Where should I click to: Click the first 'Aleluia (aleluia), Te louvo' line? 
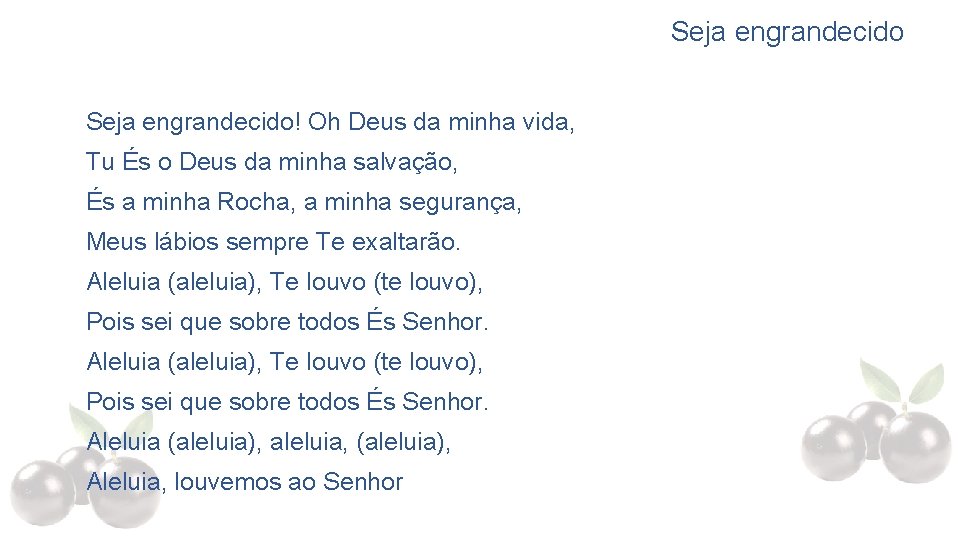click(x=284, y=282)
